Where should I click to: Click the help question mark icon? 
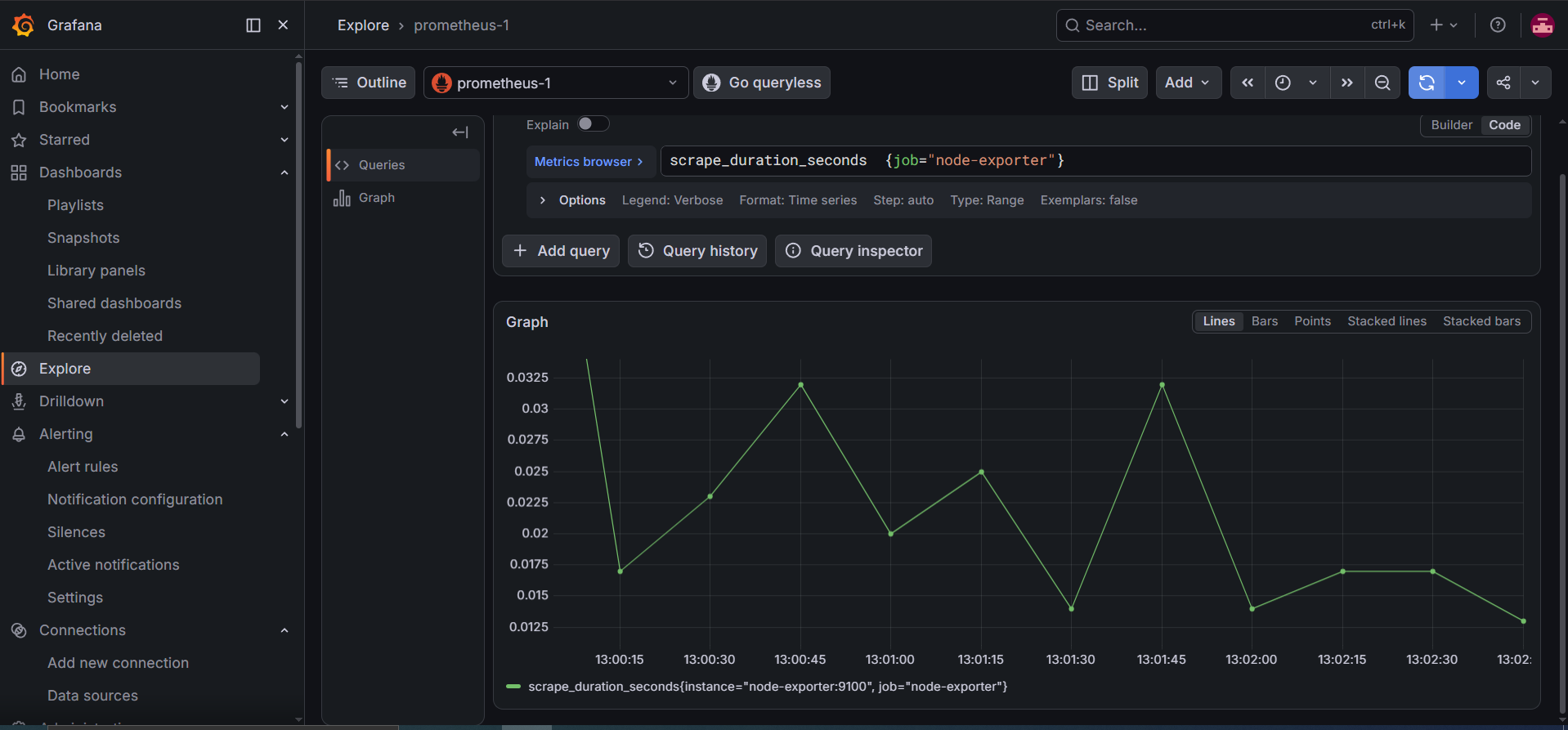(1498, 25)
